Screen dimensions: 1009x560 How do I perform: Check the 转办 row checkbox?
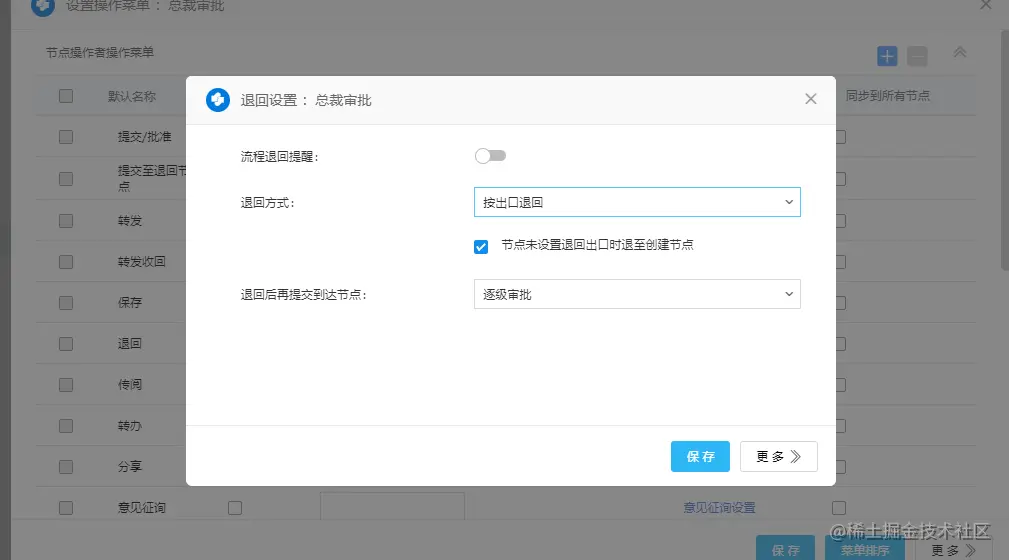pyautogui.click(x=66, y=426)
